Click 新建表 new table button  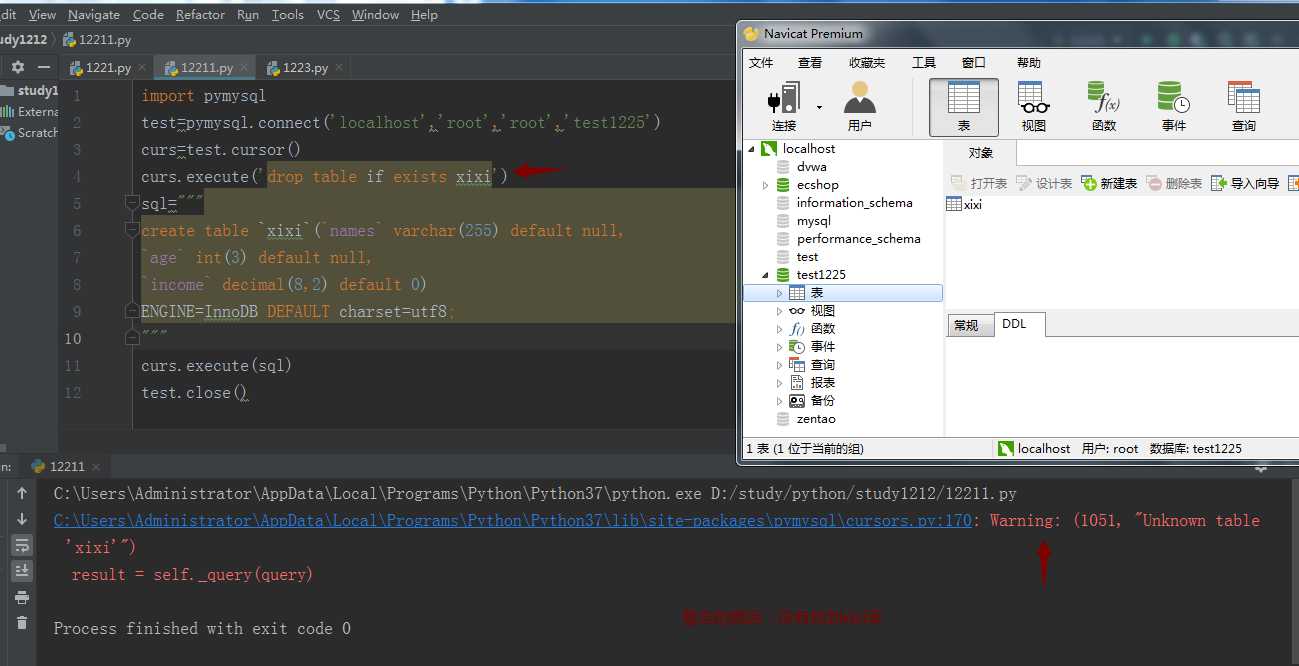point(1109,183)
